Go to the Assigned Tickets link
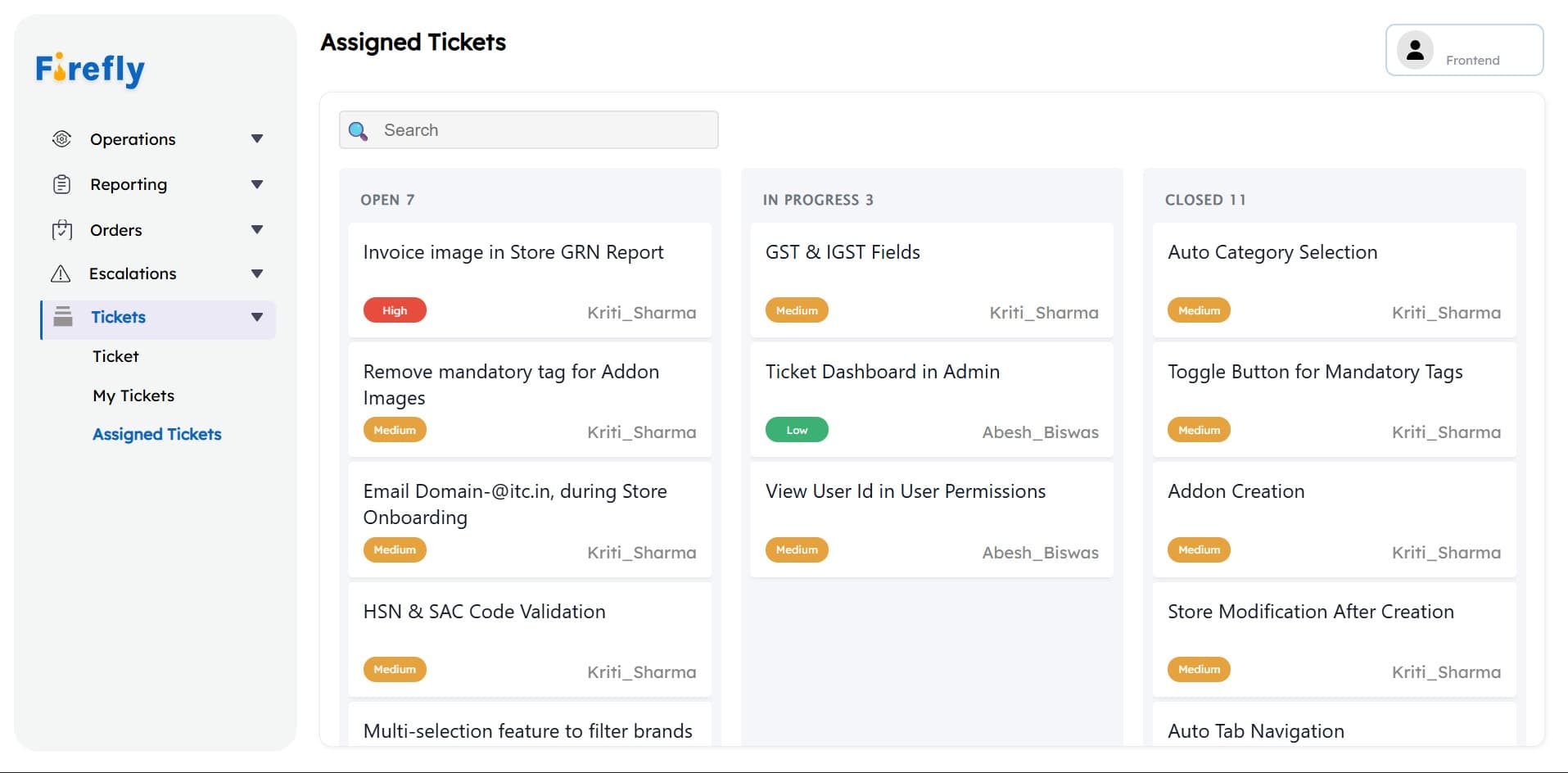1568x773 pixels. coord(157,434)
